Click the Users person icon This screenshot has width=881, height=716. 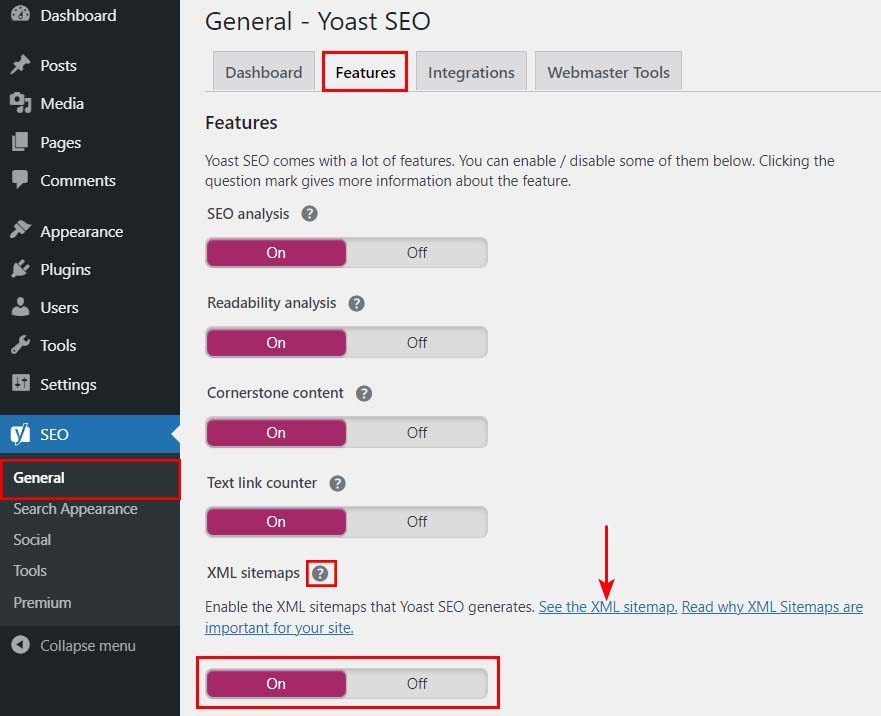click(x=20, y=307)
